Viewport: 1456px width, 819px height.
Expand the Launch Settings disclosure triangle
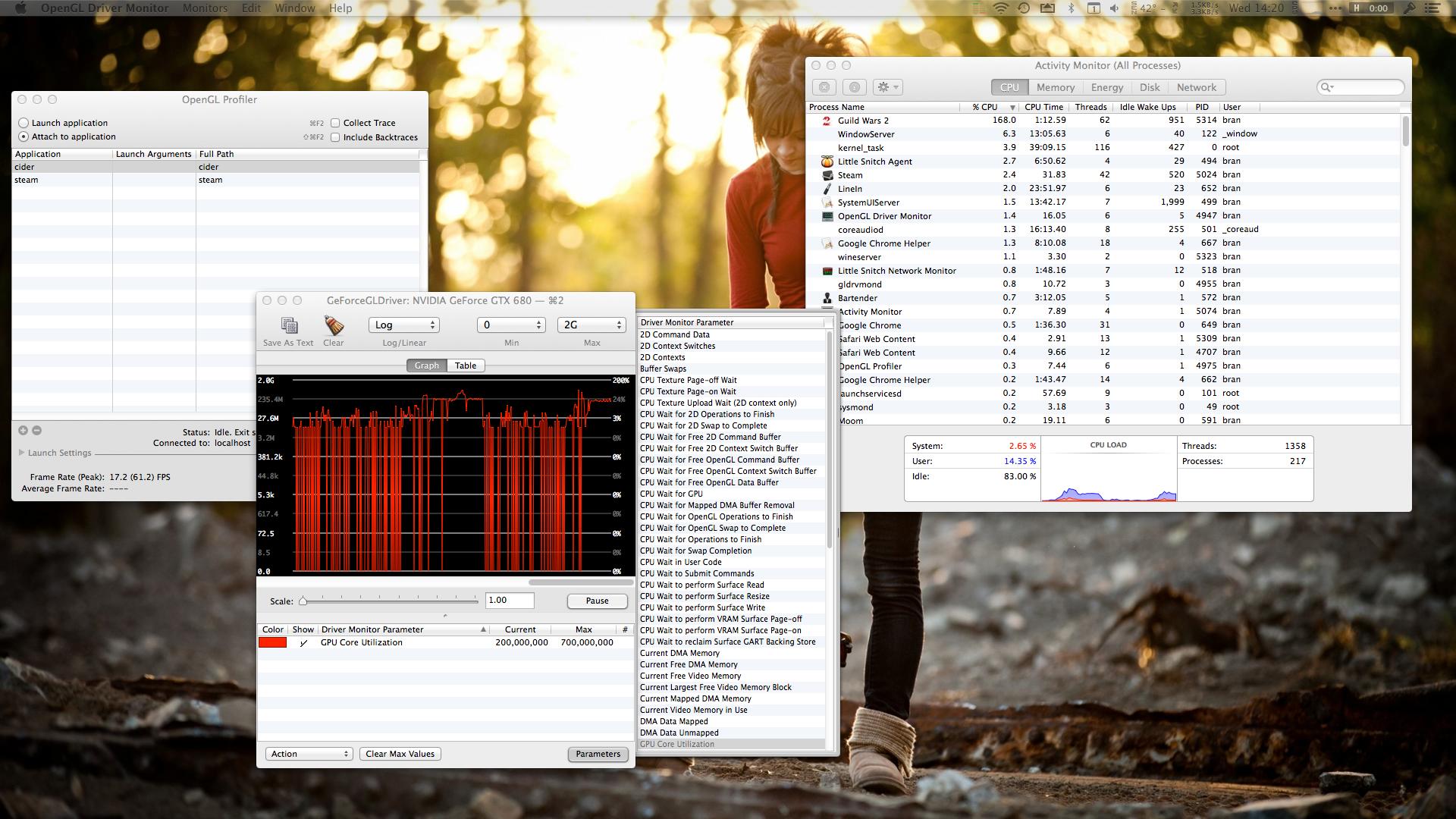click(x=21, y=453)
